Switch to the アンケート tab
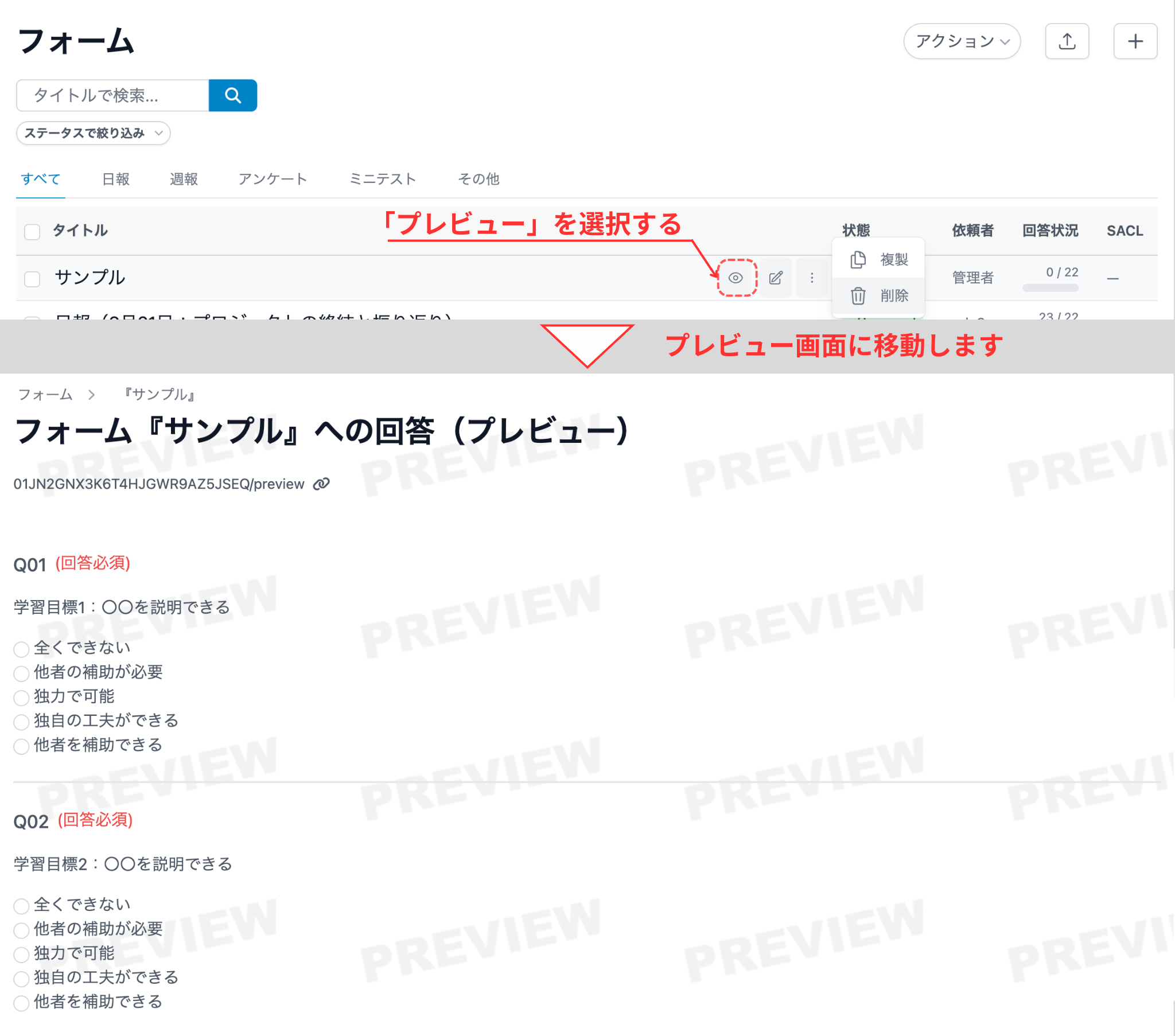The width and height of the screenshot is (1175, 1036). pos(273,179)
